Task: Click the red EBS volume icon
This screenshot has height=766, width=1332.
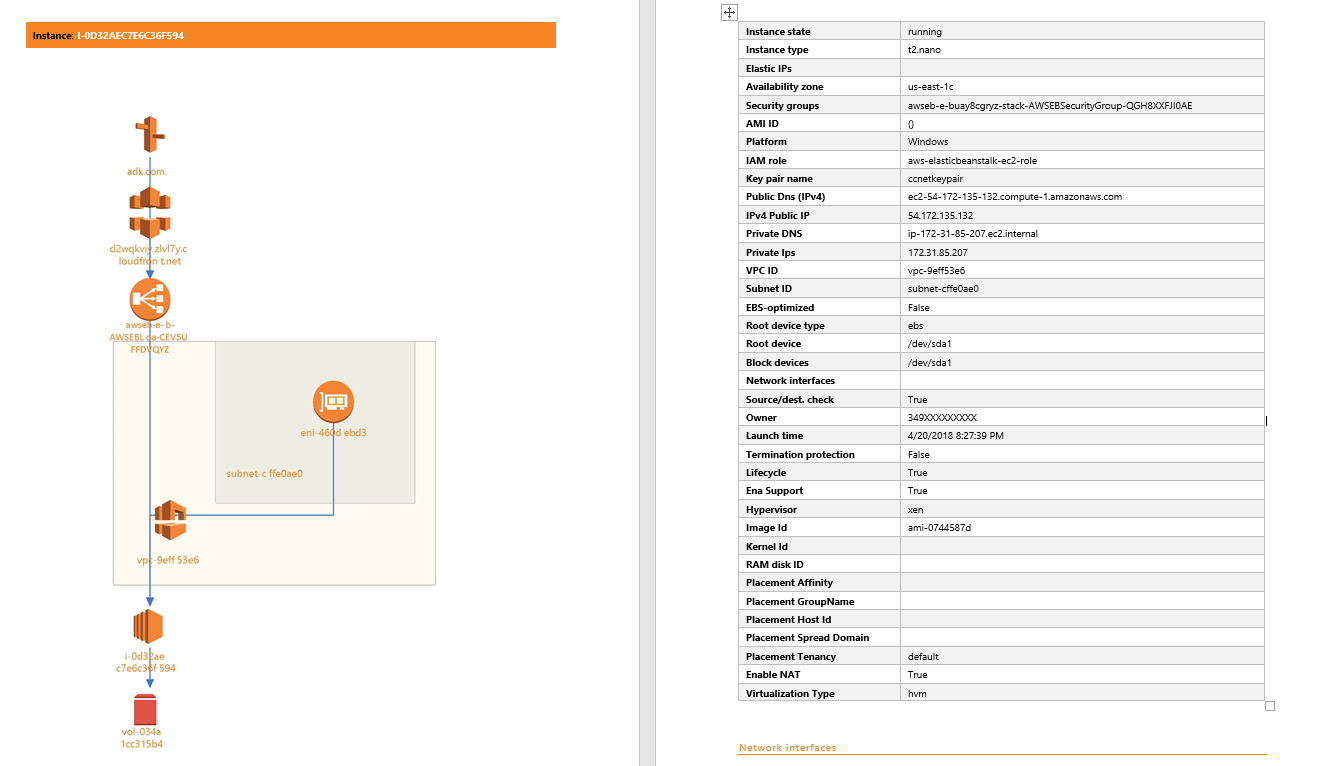Action: 146,709
